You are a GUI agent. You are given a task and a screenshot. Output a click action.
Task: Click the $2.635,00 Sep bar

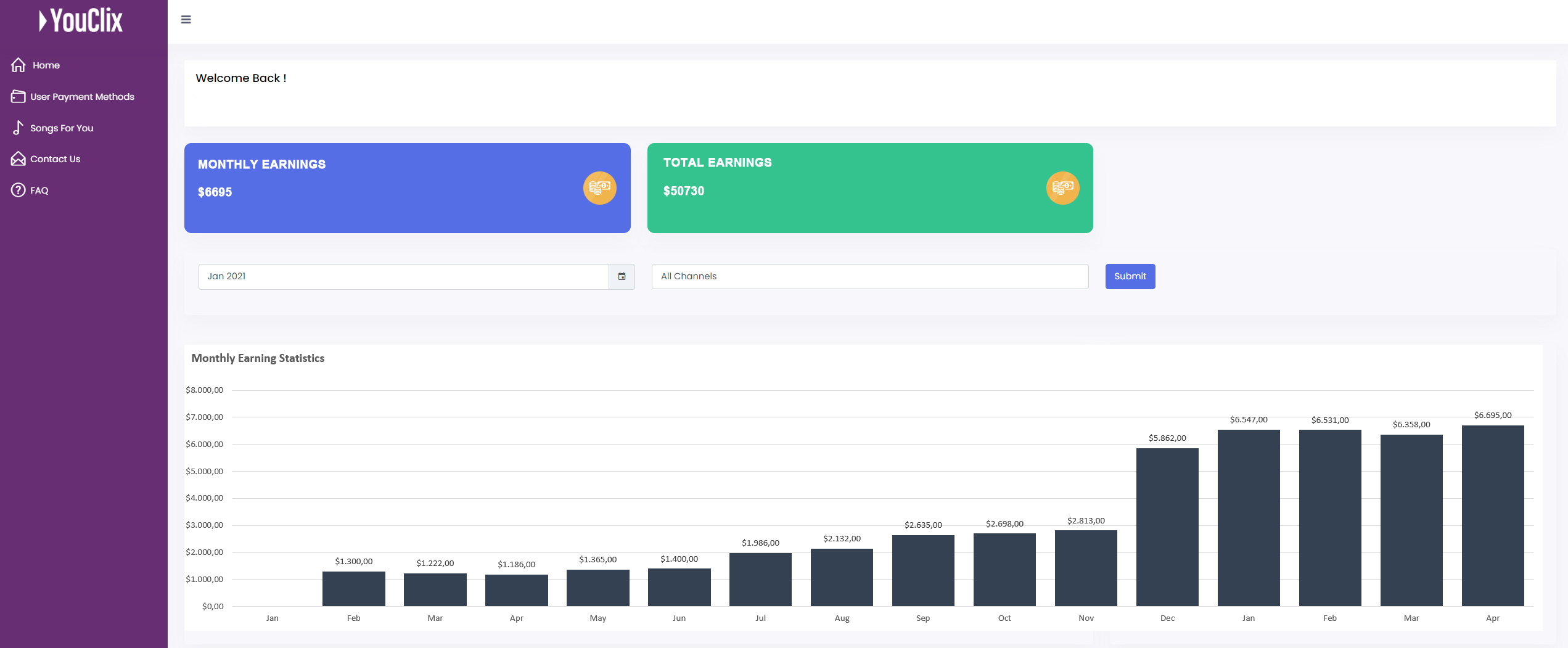[923, 571]
